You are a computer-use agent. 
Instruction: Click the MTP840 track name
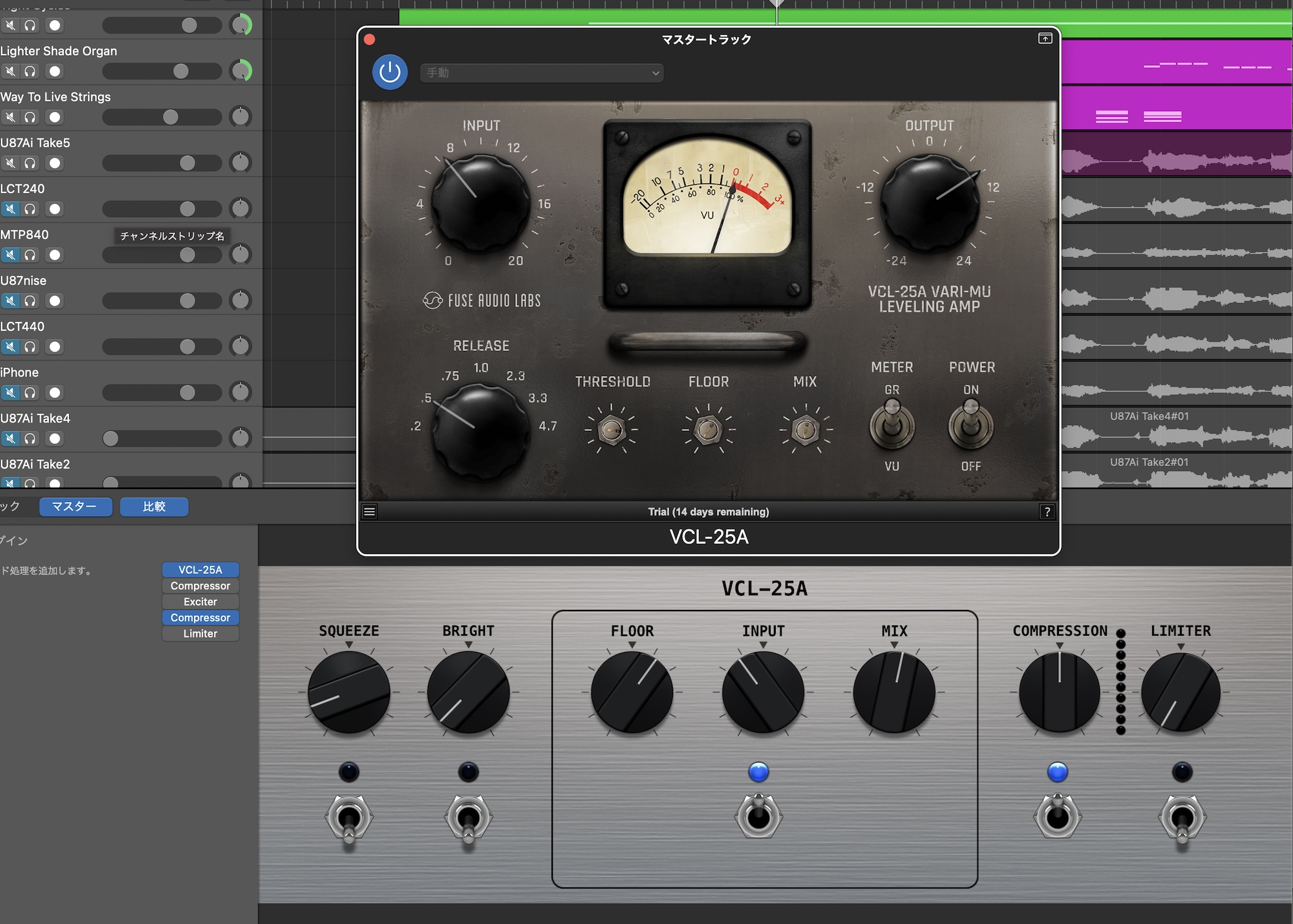pos(25,235)
